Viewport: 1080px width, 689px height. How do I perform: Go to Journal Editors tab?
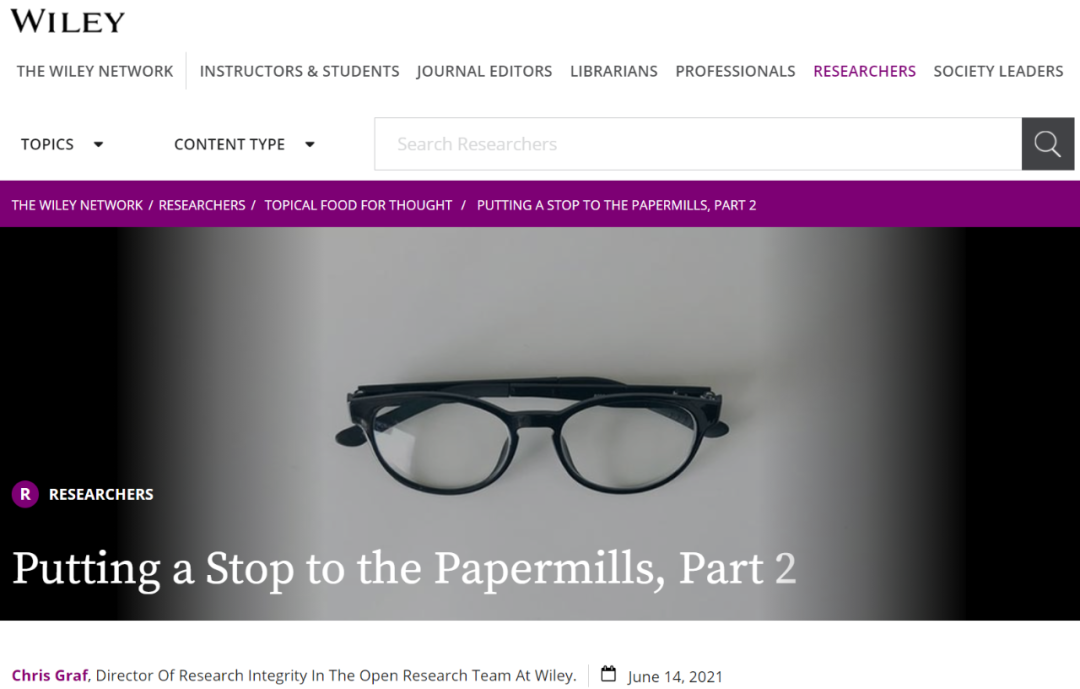(484, 71)
